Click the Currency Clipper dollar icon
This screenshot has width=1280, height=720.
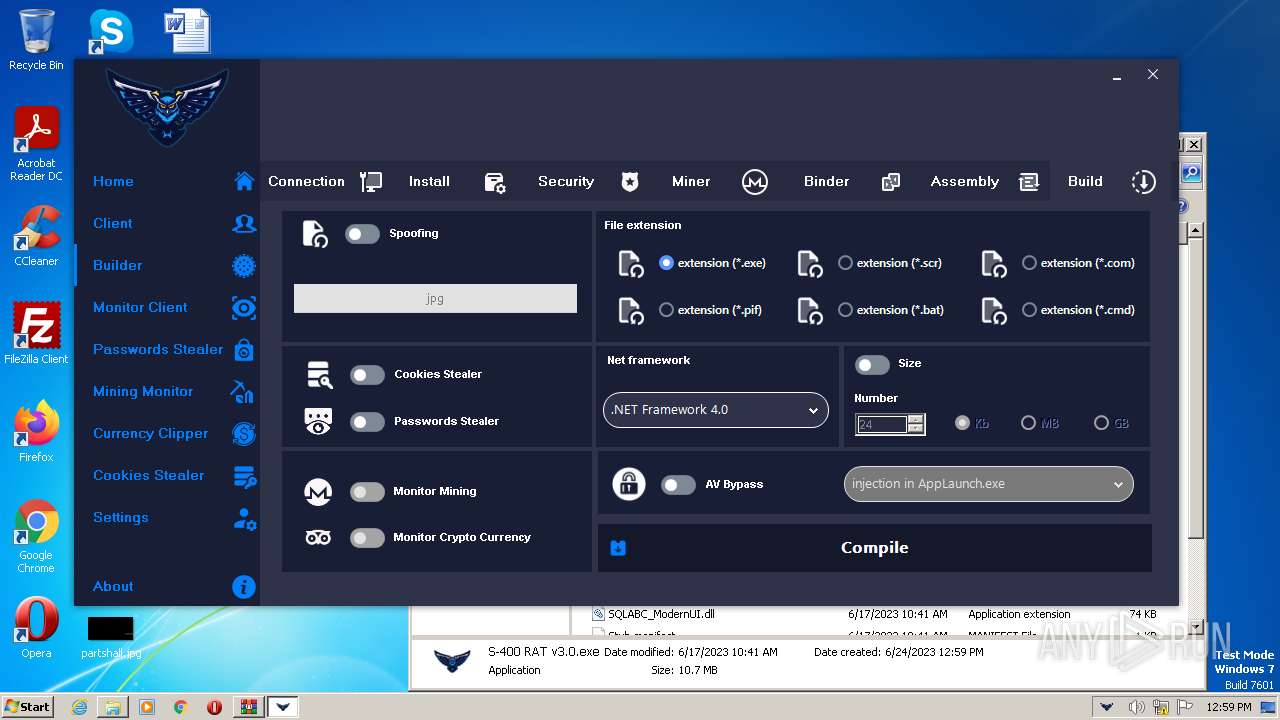click(244, 433)
